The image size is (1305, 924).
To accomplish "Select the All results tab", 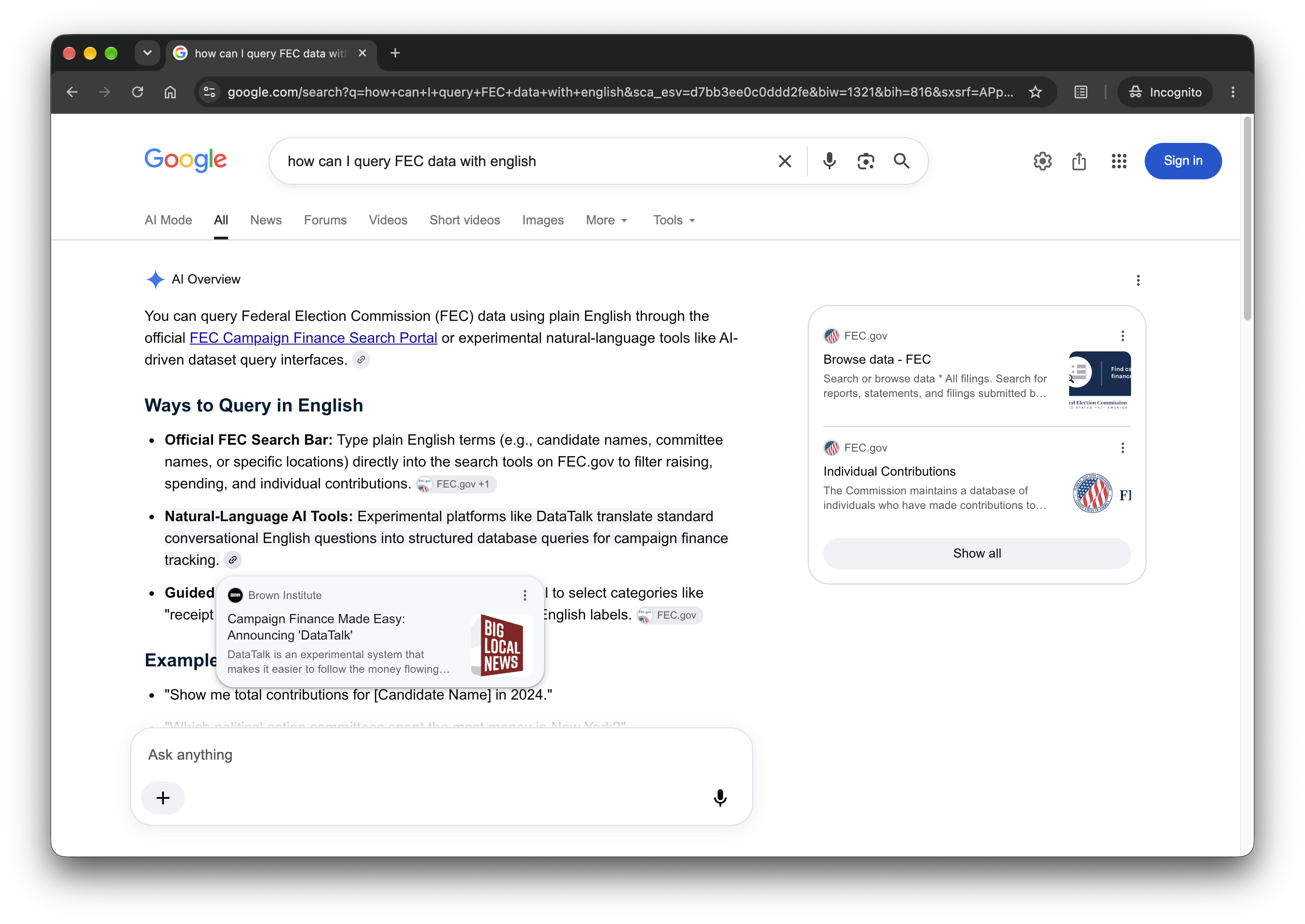I will (x=221, y=220).
